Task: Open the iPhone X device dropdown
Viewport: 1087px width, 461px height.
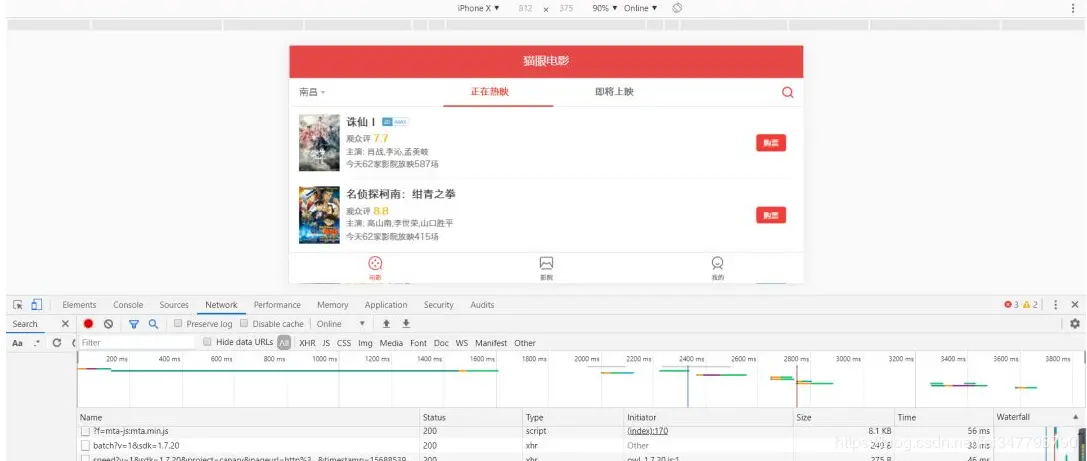Action: tap(478, 8)
